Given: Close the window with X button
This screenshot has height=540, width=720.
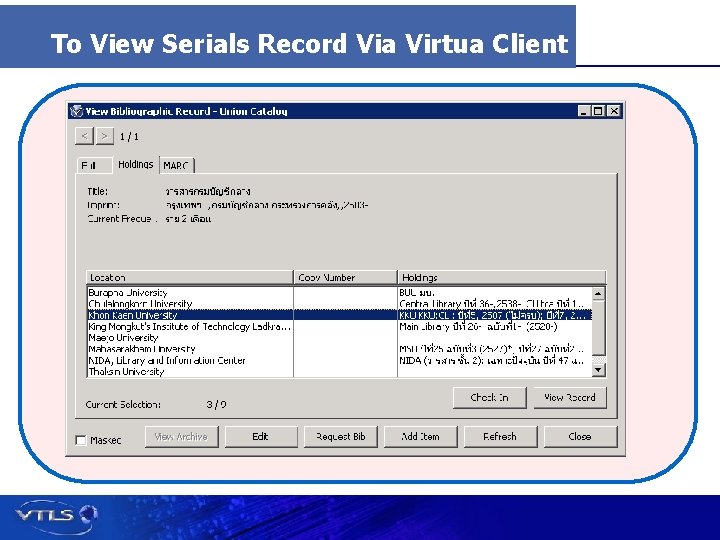Looking at the screenshot, I should point(614,111).
